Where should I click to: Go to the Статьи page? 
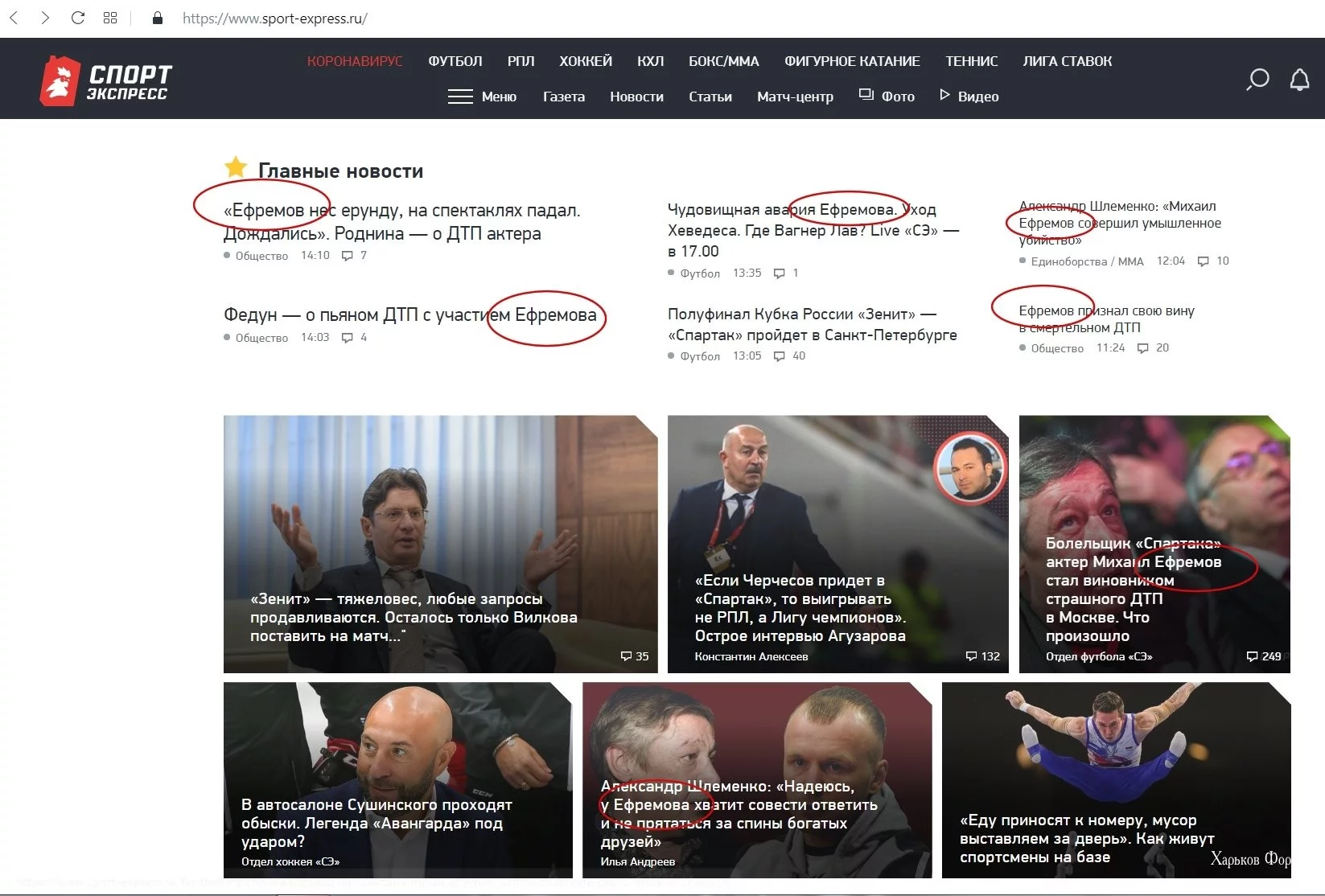point(710,97)
